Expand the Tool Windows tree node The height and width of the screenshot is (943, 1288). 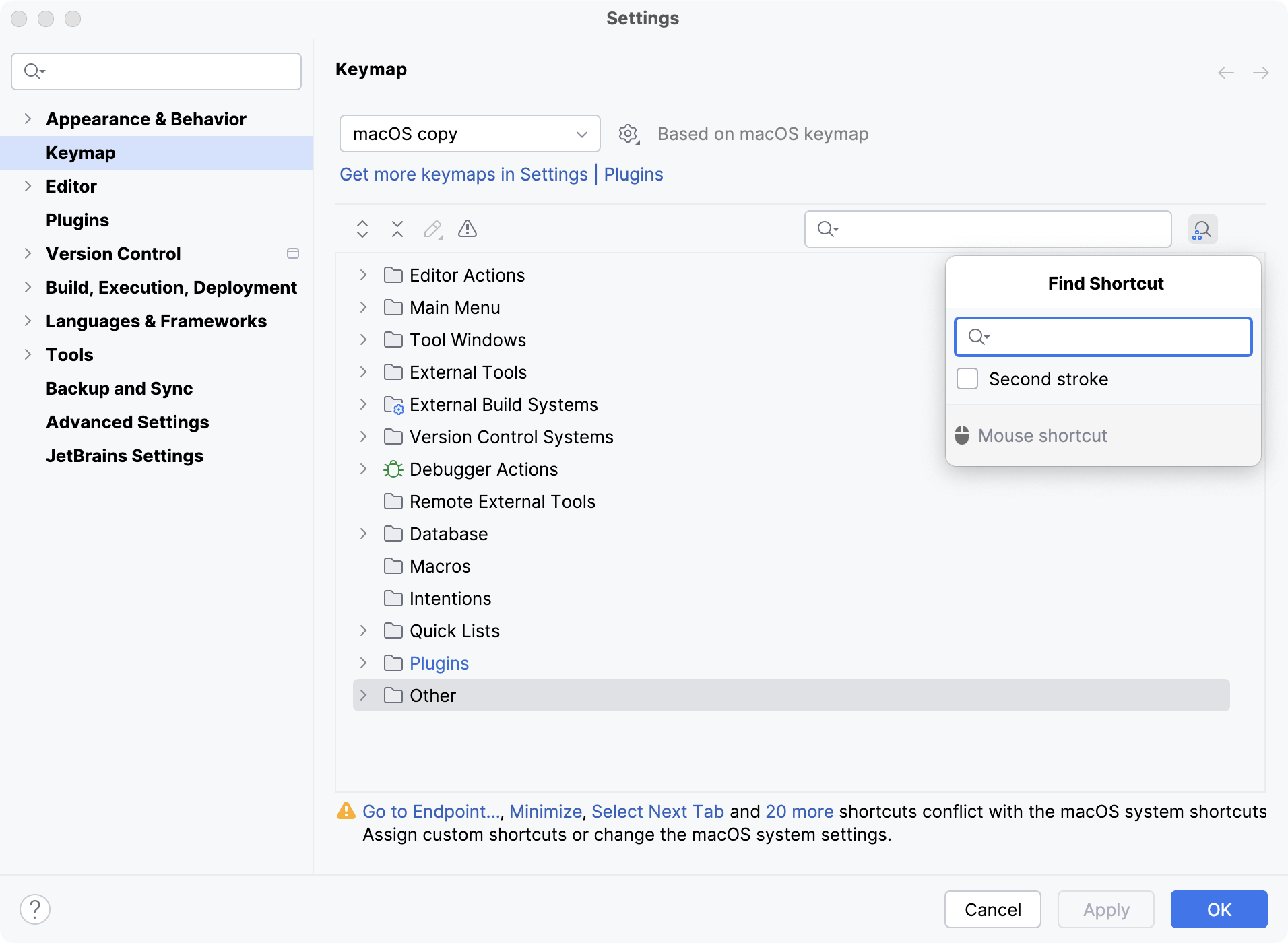[363, 339]
